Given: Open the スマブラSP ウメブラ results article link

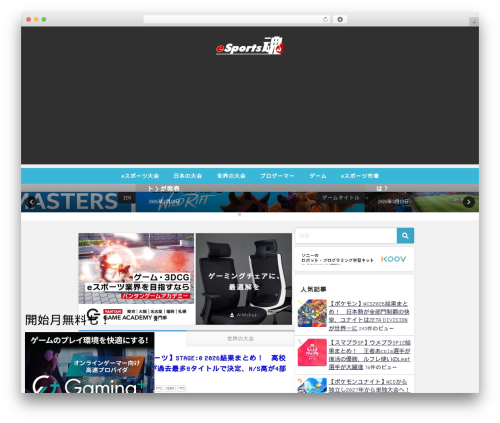Looking at the screenshot, I should tap(369, 355).
